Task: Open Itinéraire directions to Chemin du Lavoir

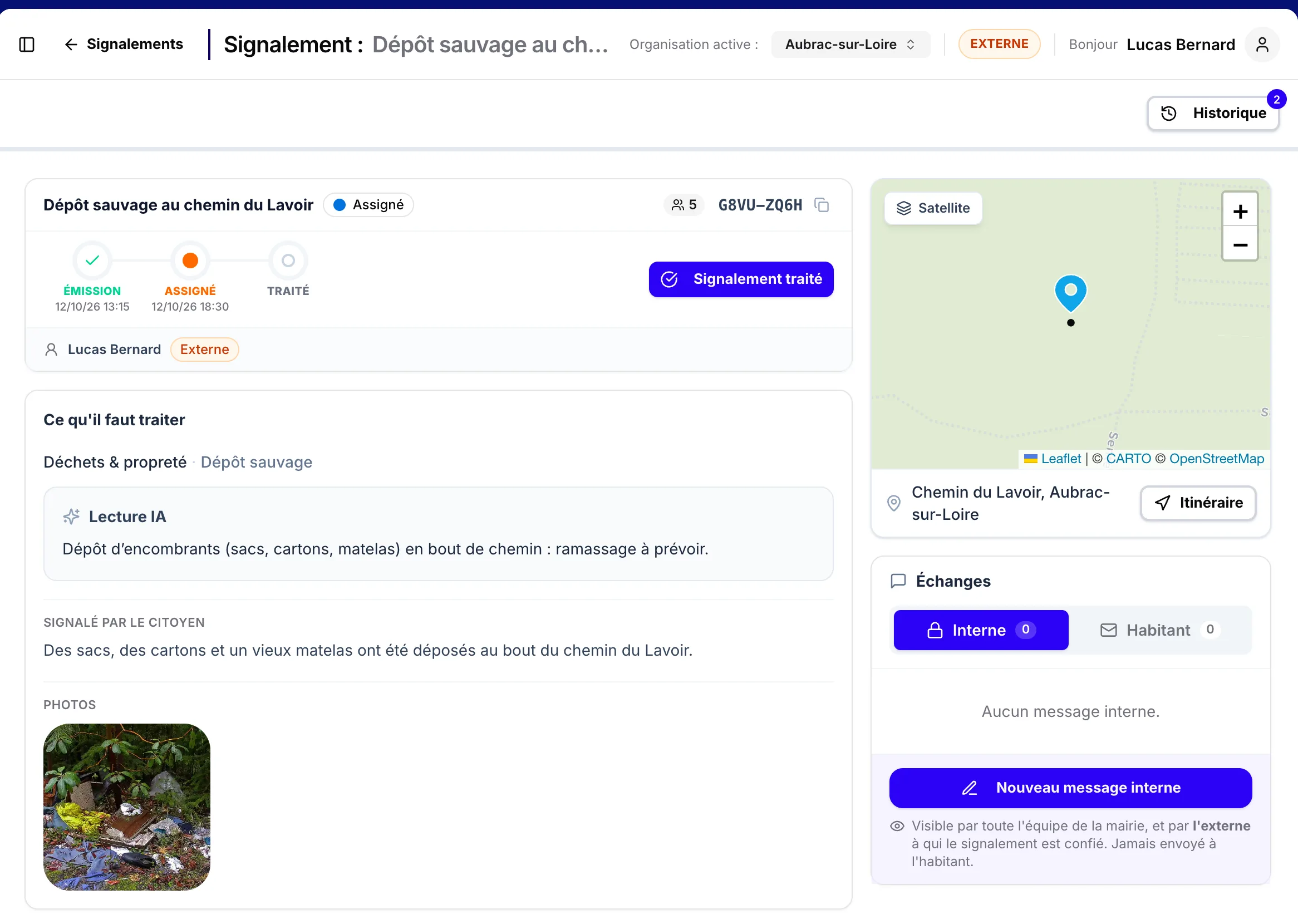Action: 1198,503
